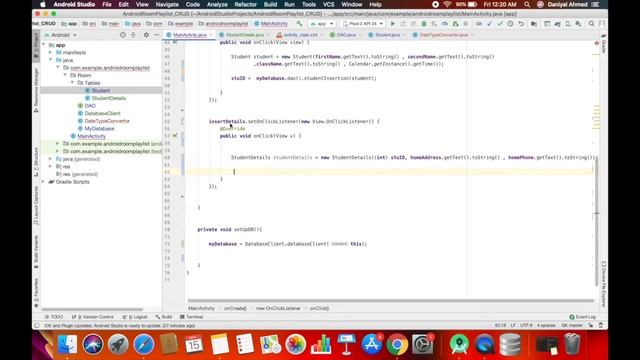640x360 pixels.
Task: Toggle the Resource Manager side panel
Action: [x=36, y=90]
